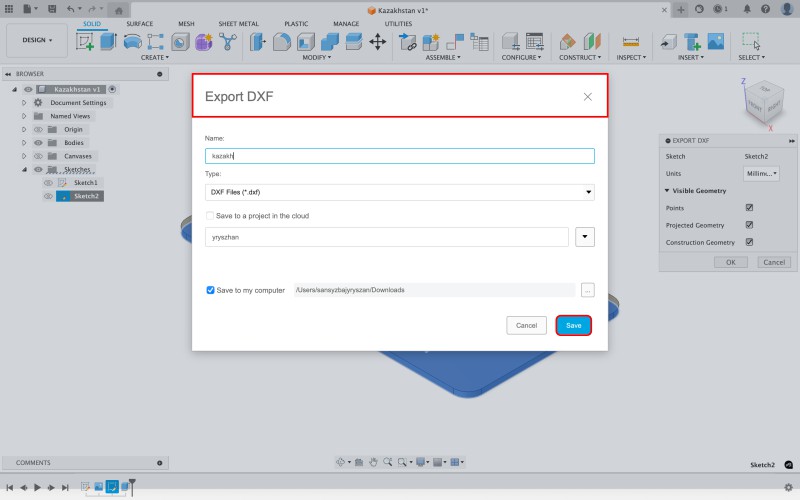Open the Data Panel grid icon

(9, 9)
